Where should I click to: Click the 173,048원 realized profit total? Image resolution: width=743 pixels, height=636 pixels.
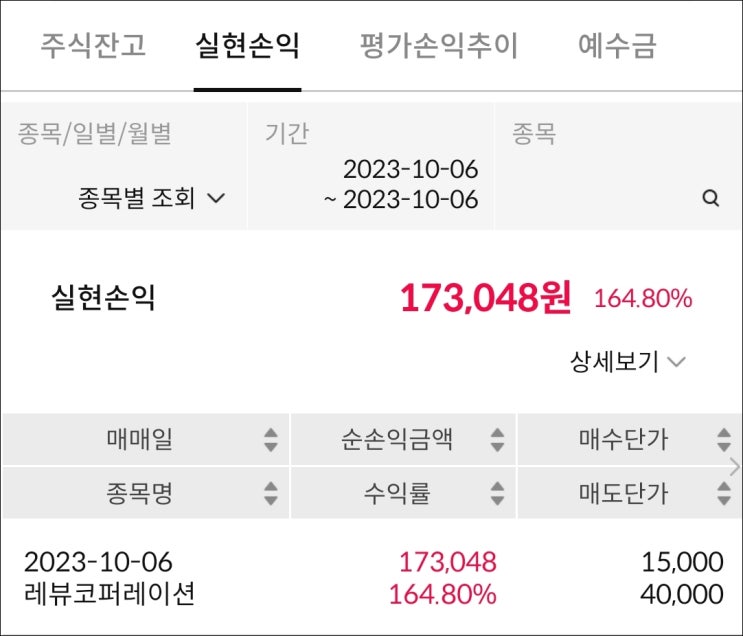click(485, 298)
